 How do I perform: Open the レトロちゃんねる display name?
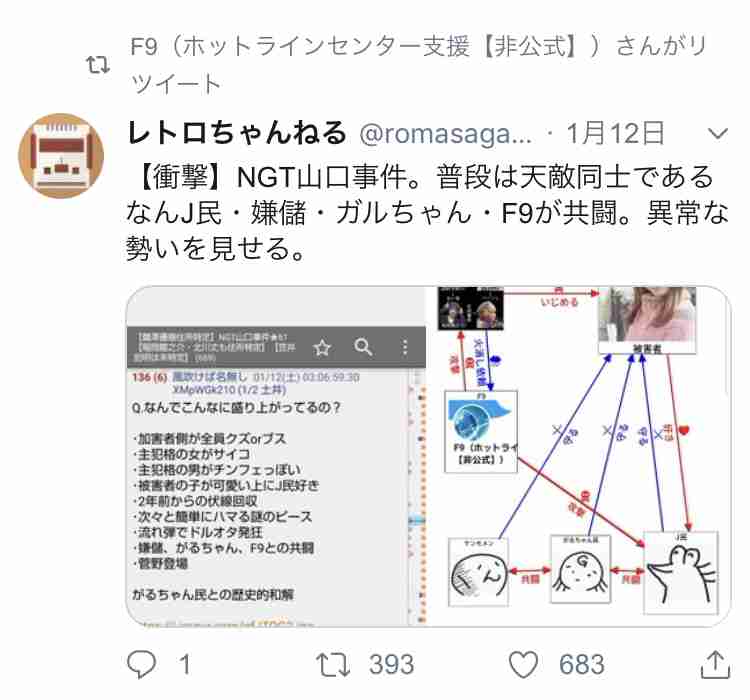click(x=237, y=133)
